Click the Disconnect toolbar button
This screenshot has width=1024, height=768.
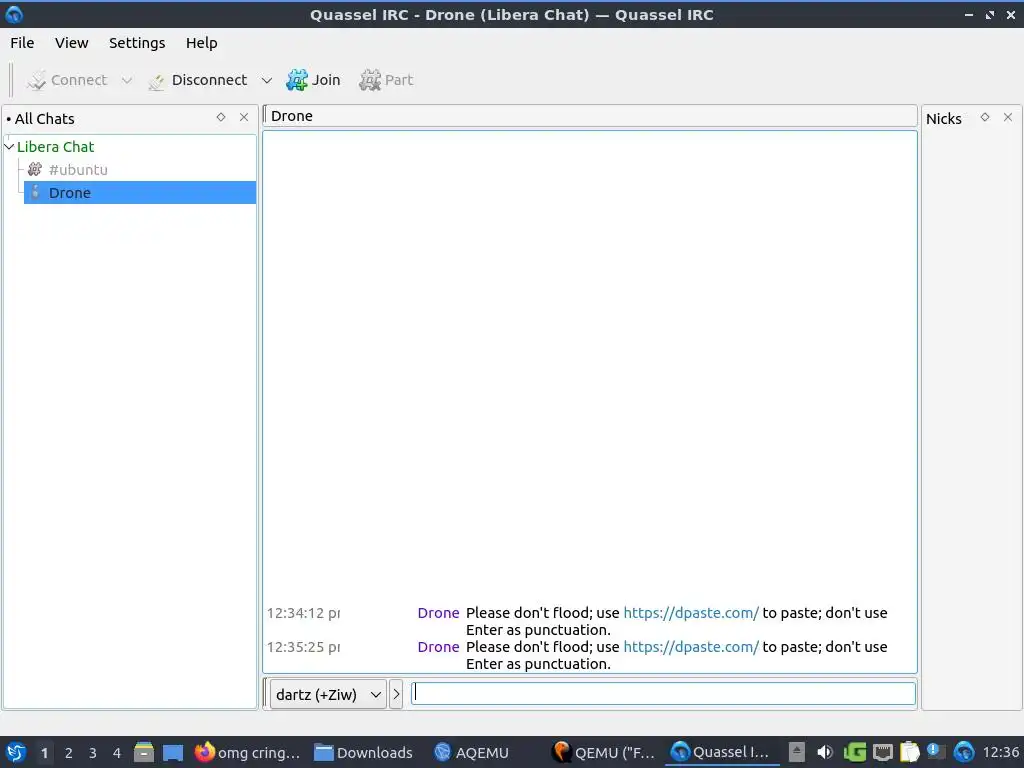[x=198, y=80]
